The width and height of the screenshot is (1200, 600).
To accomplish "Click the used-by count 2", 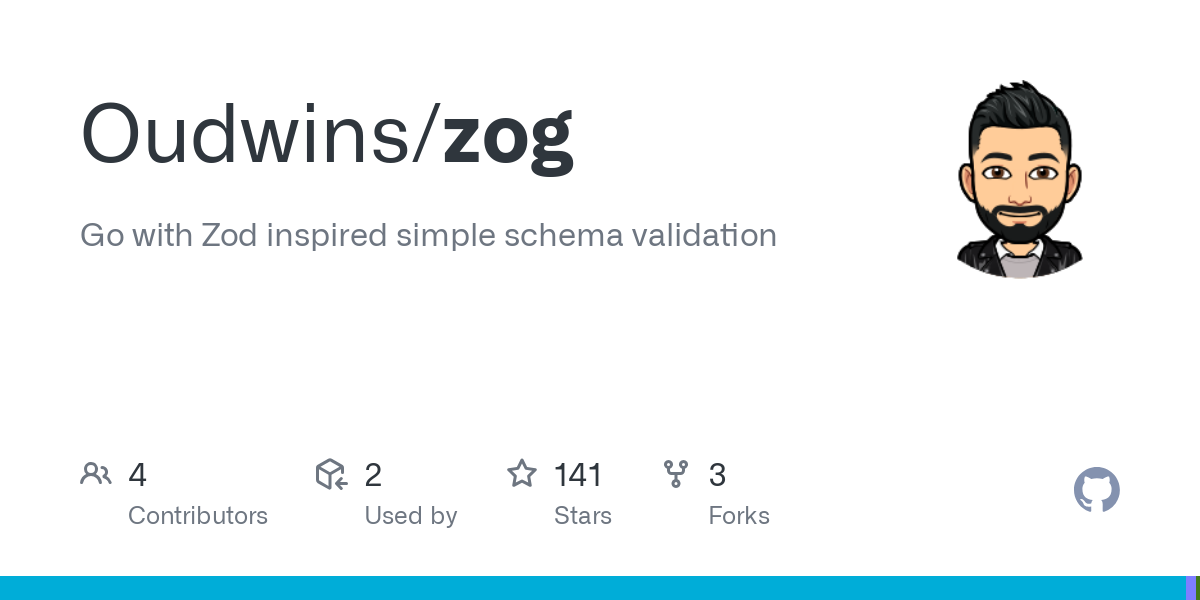I will pyautogui.click(x=373, y=475).
